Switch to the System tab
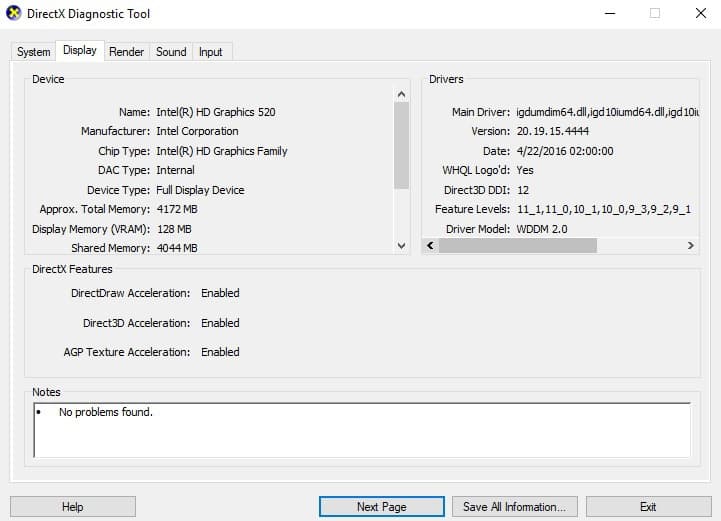Image resolution: width=721 pixels, height=521 pixels. coord(34,52)
